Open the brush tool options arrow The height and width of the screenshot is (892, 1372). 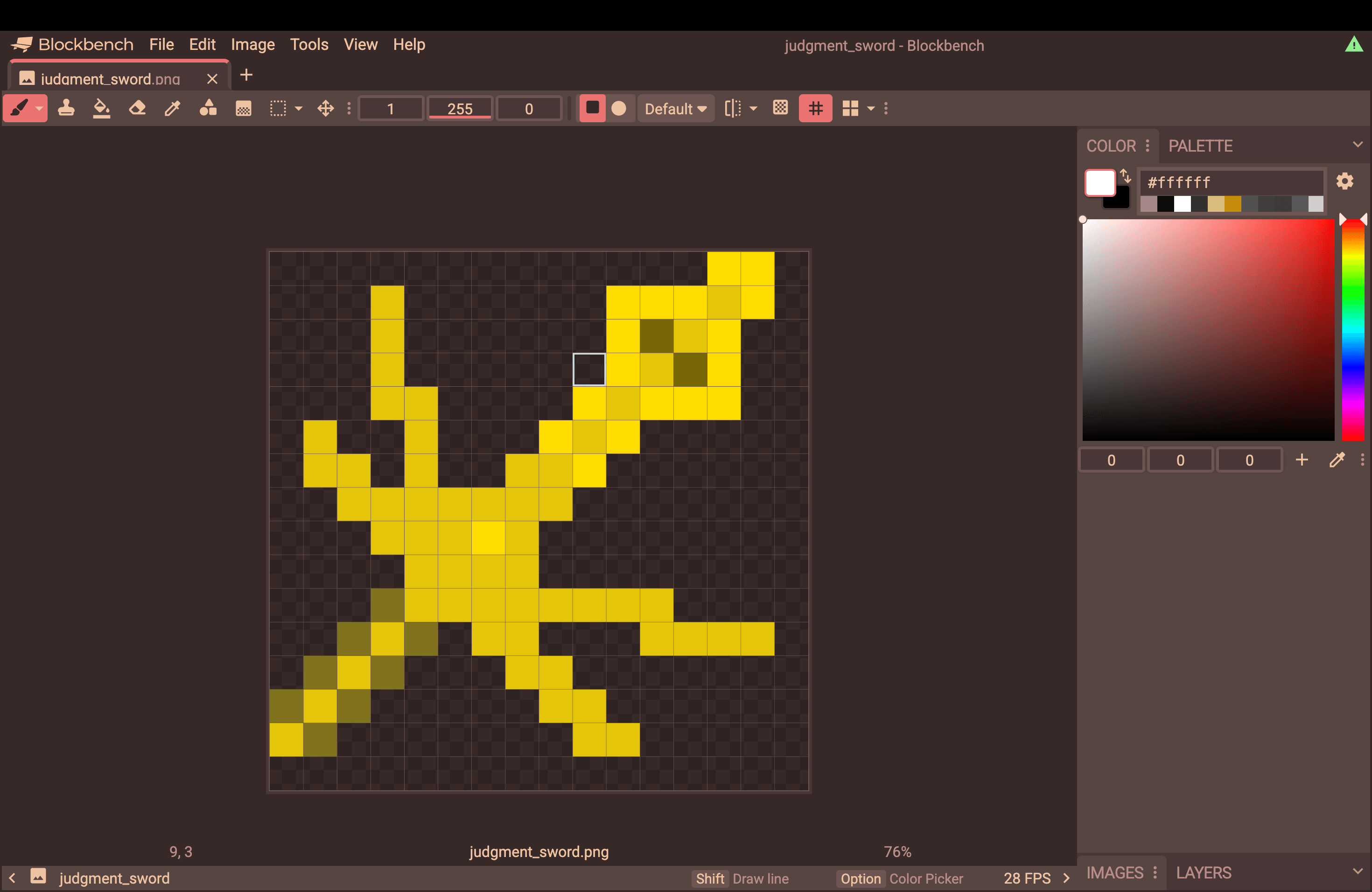[x=40, y=108]
